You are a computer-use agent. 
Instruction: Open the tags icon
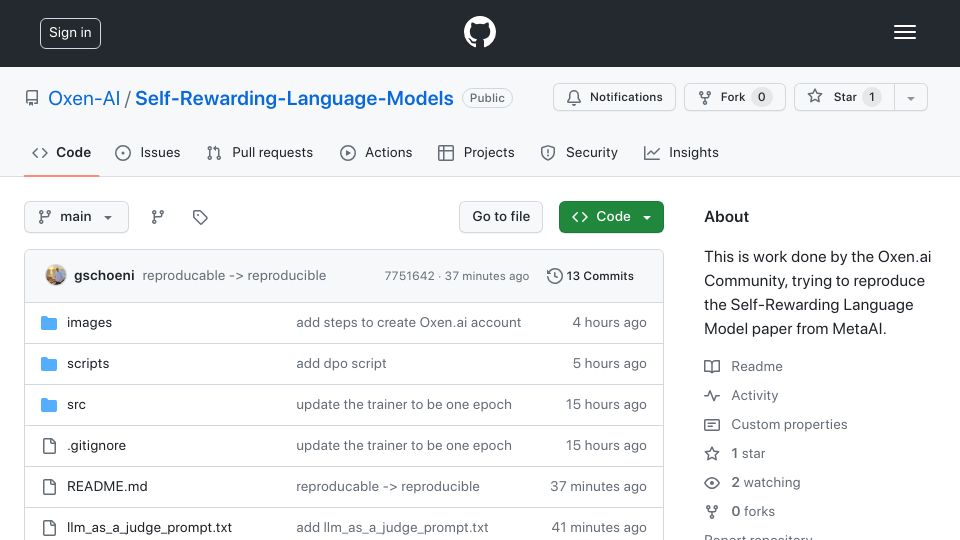tap(200, 217)
